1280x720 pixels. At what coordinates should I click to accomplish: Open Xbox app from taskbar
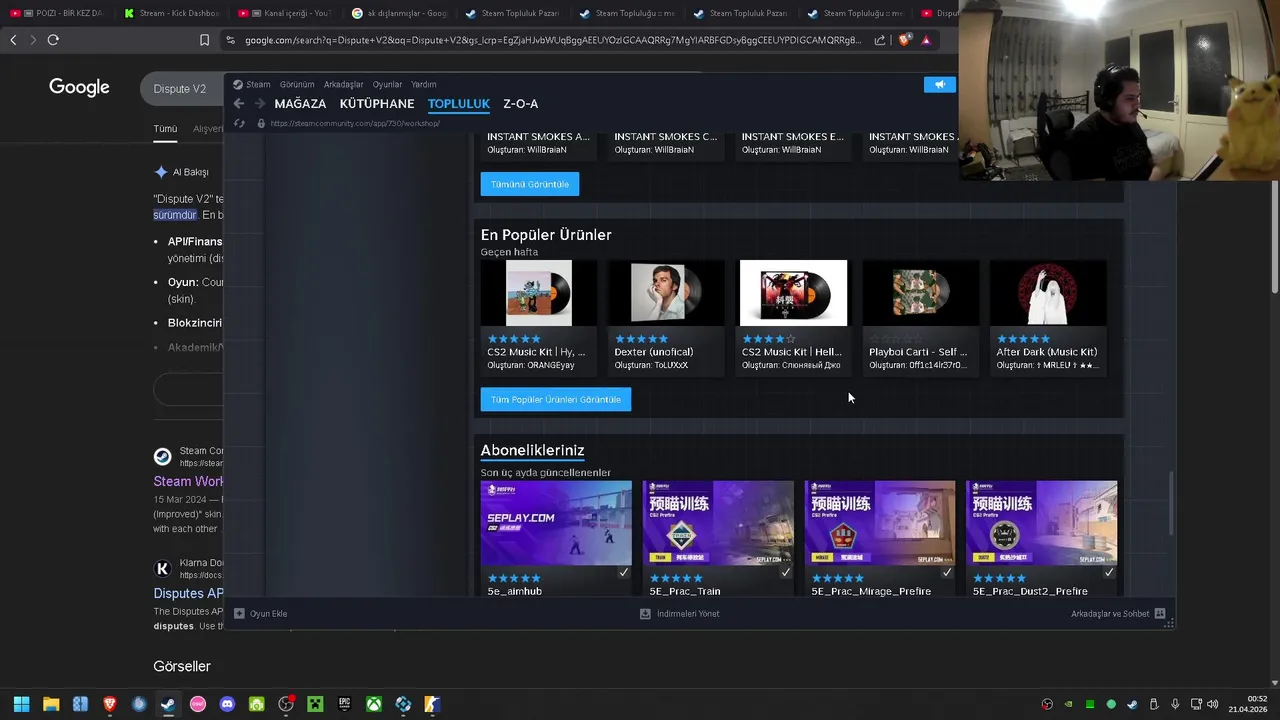373,704
